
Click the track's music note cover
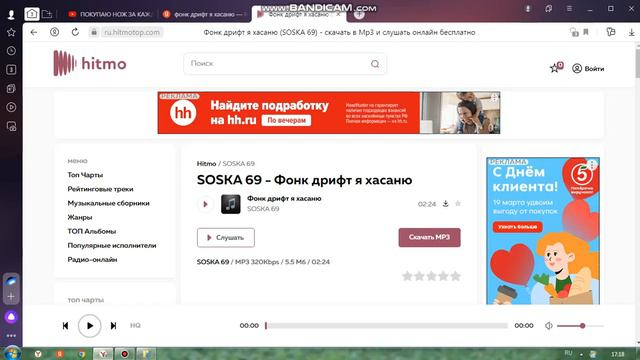(231, 204)
